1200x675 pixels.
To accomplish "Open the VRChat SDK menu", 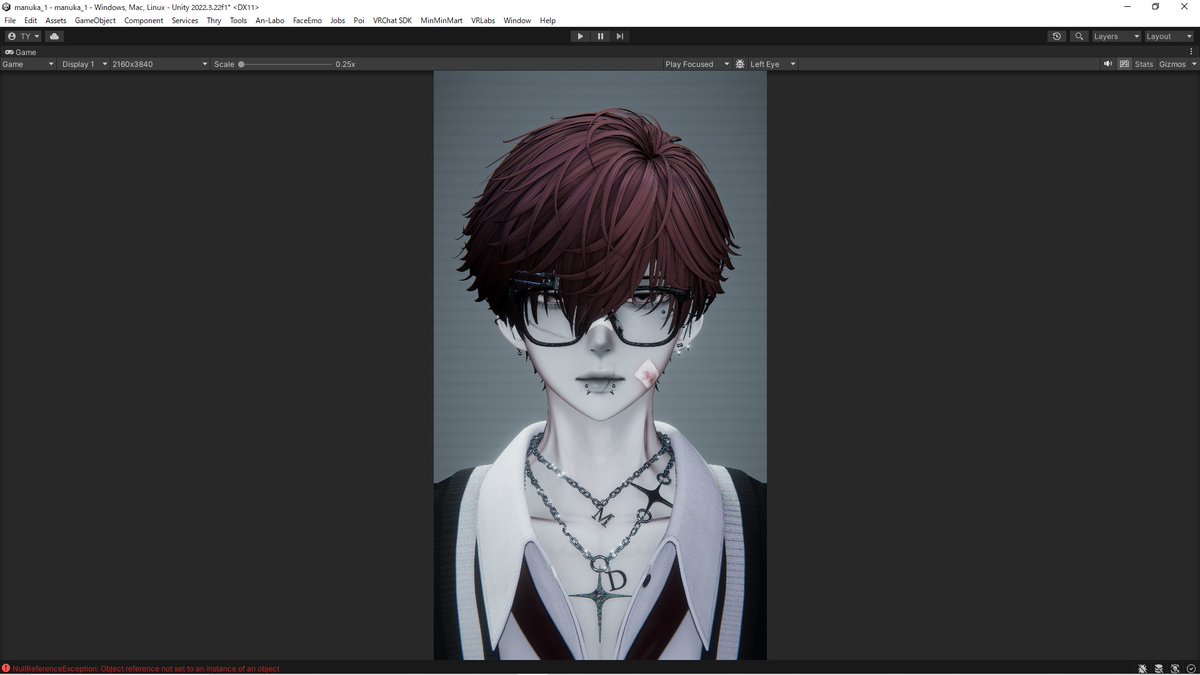I will coord(392,20).
